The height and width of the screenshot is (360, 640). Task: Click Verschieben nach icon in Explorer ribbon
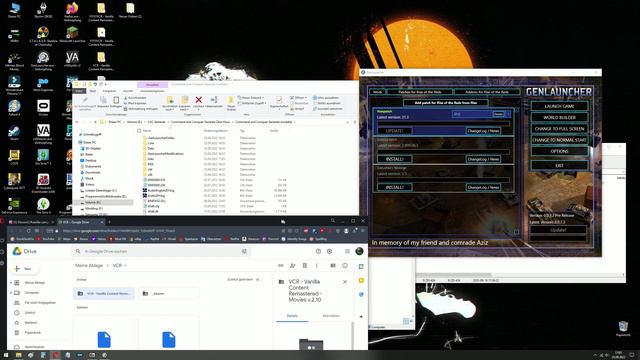(x=170, y=103)
